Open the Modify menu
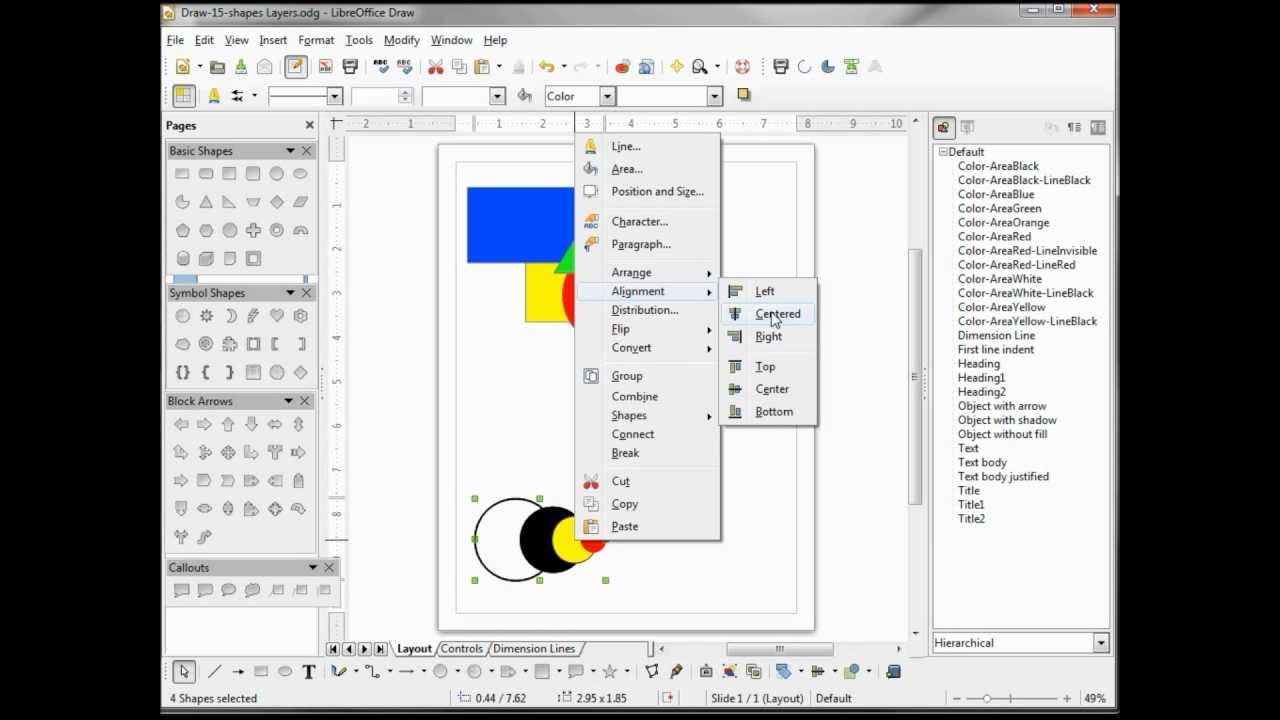The image size is (1280, 720). tap(401, 40)
